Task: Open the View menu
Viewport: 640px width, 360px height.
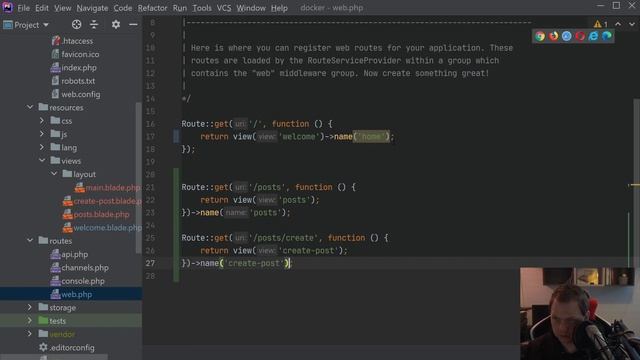Action: coord(62,8)
